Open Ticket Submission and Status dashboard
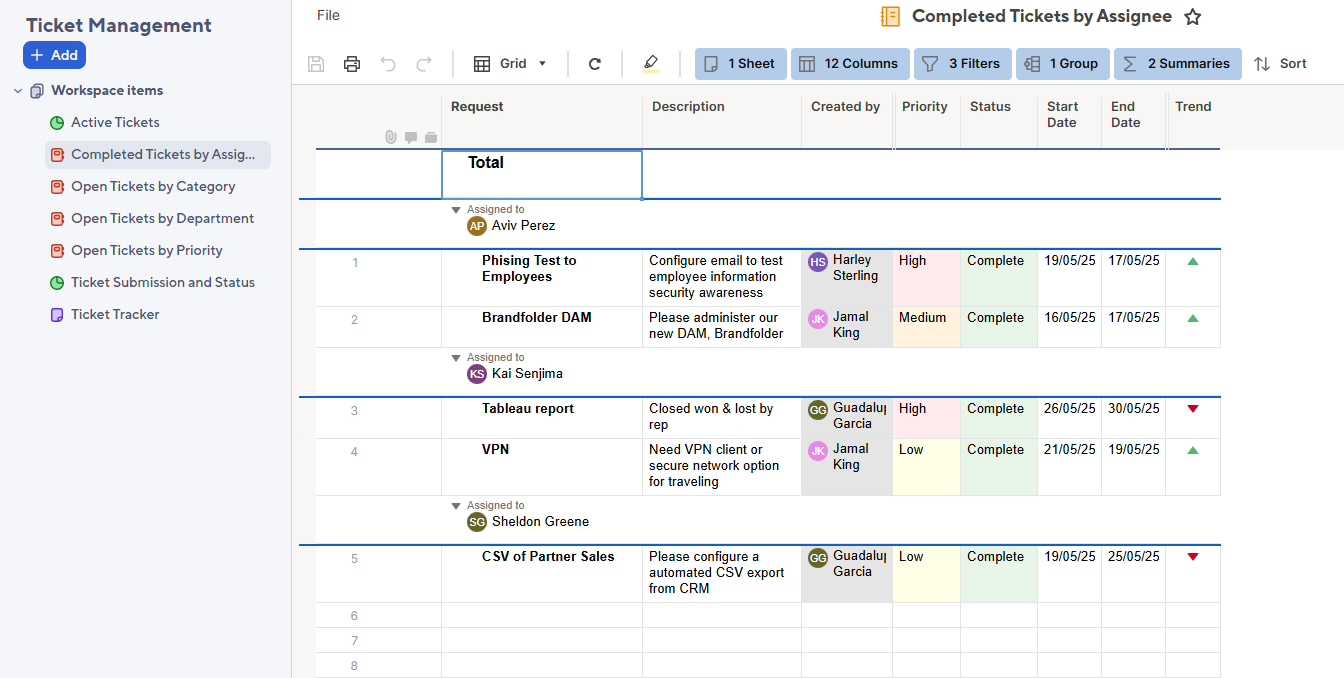The width and height of the screenshot is (1344, 678). (163, 283)
